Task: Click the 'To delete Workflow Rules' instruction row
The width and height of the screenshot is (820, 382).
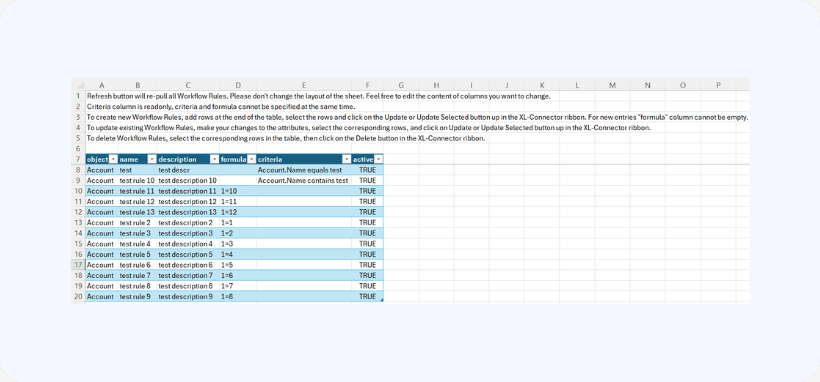Action: (x=287, y=139)
